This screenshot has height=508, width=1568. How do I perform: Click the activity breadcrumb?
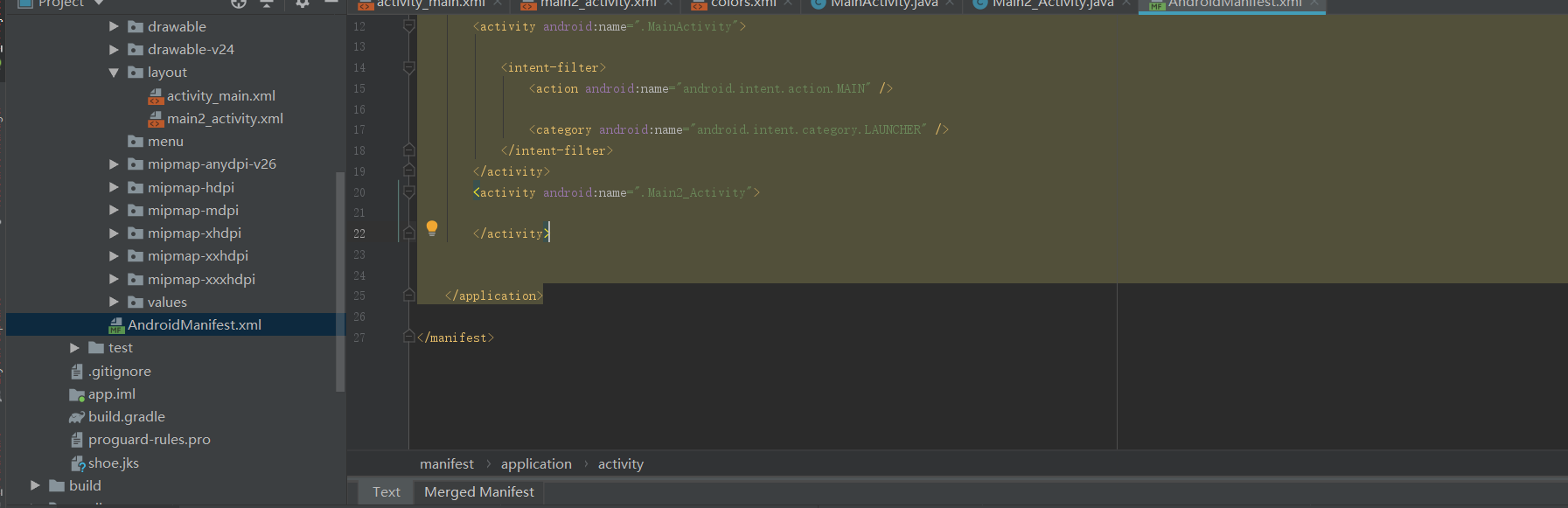tap(621, 464)
